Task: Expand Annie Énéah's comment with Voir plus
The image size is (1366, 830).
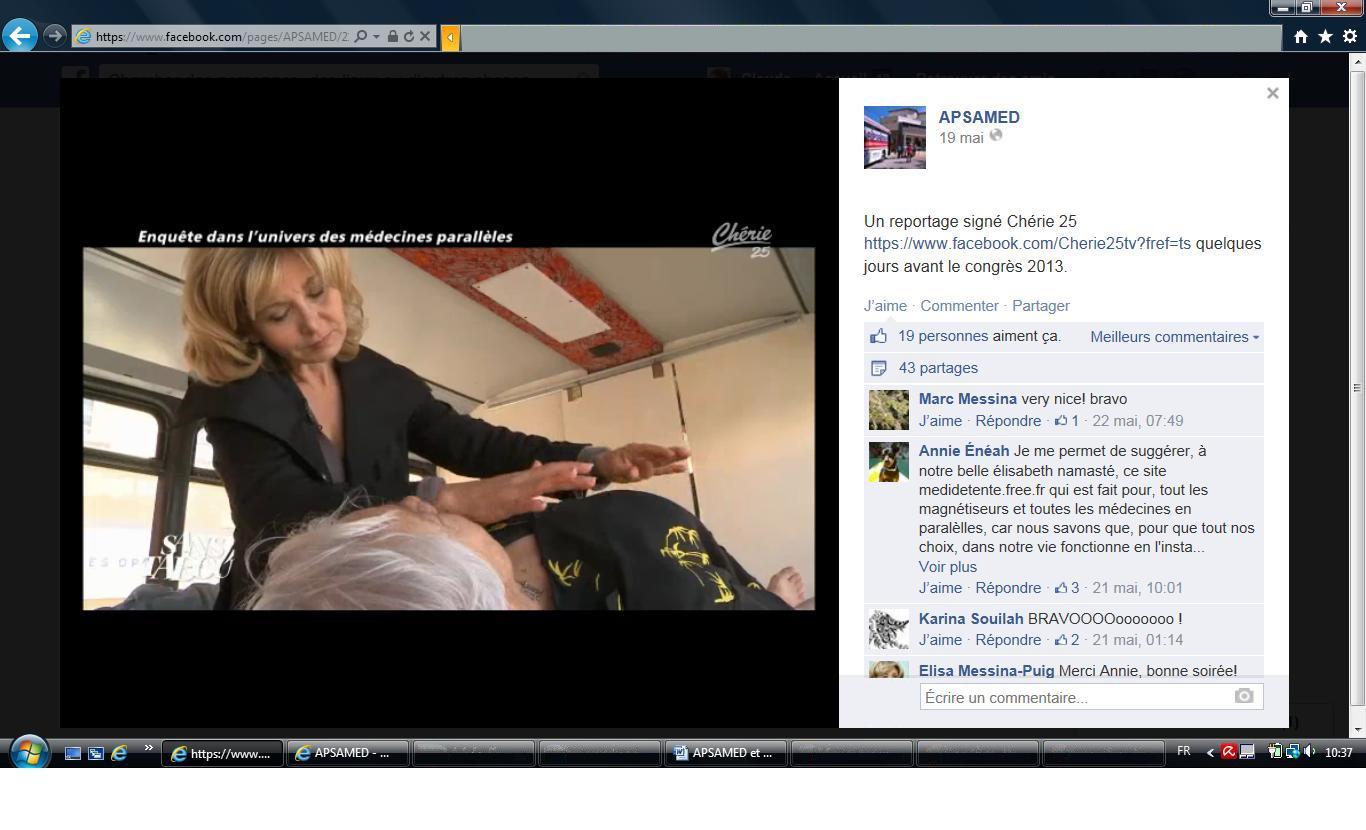Action: (947, 567)
